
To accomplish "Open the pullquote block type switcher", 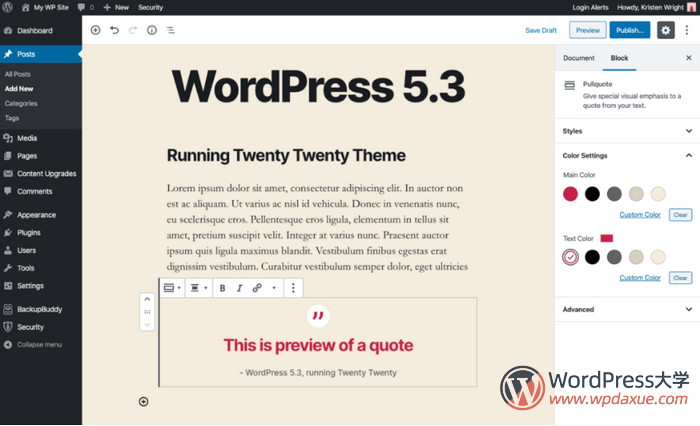I will [x=172, y=288].
